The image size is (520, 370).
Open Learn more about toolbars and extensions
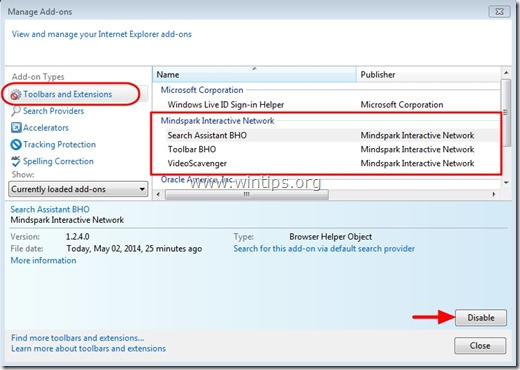(88, 349)
